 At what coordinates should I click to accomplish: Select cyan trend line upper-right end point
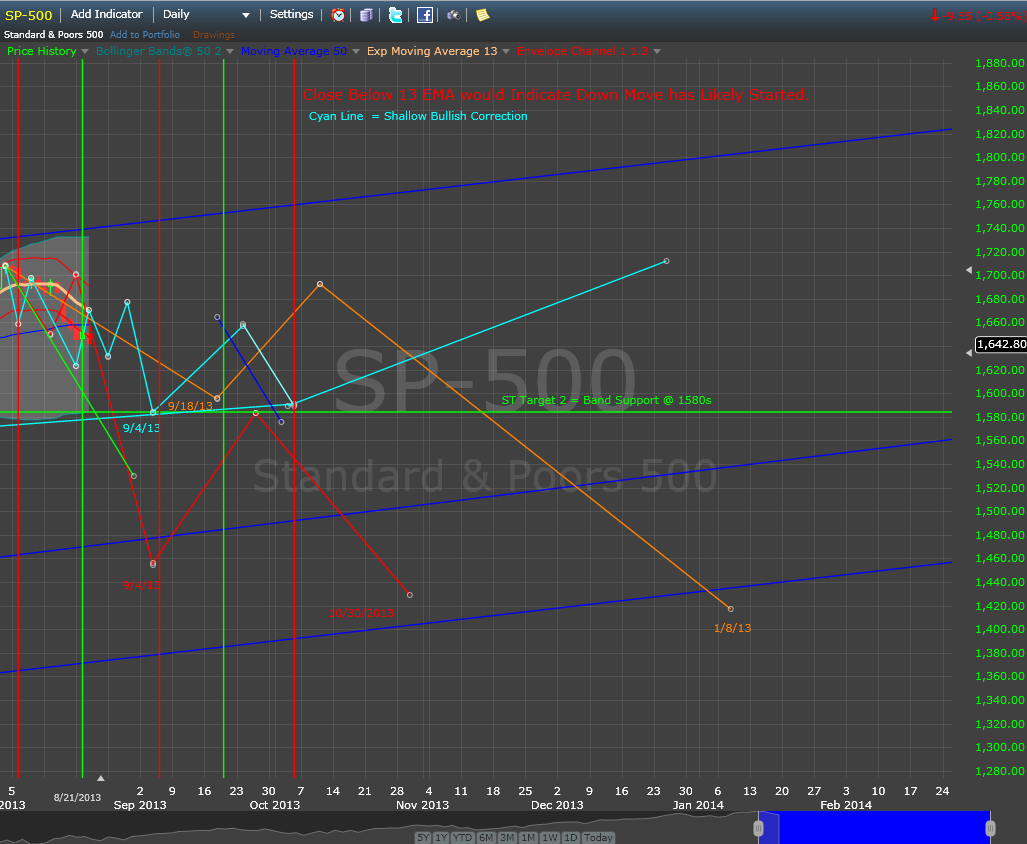[x=666, y=261]
